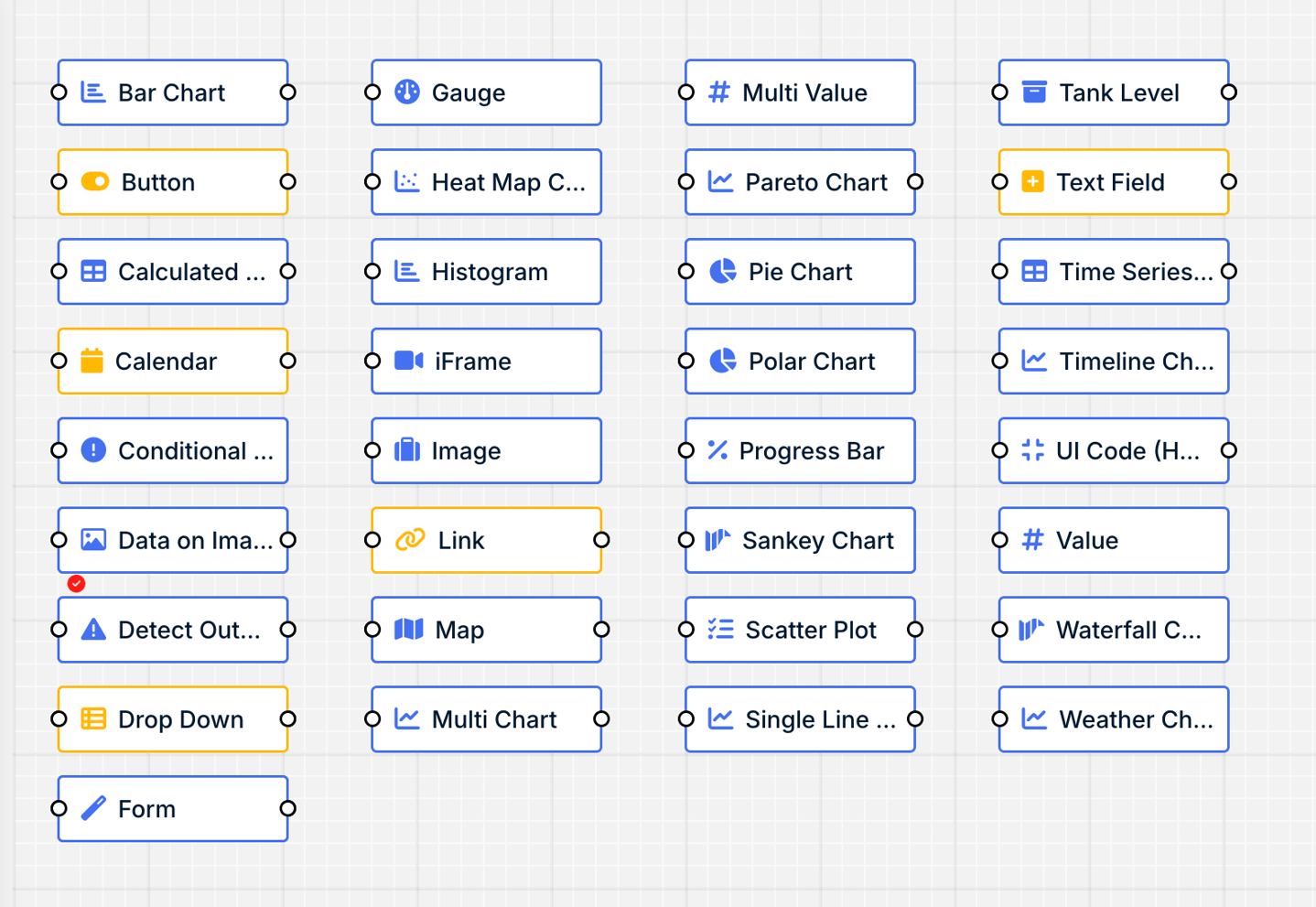This screenshot has width=1316, height=907.
Task: Select the Histogram bars icon
Action: (406, 271)
